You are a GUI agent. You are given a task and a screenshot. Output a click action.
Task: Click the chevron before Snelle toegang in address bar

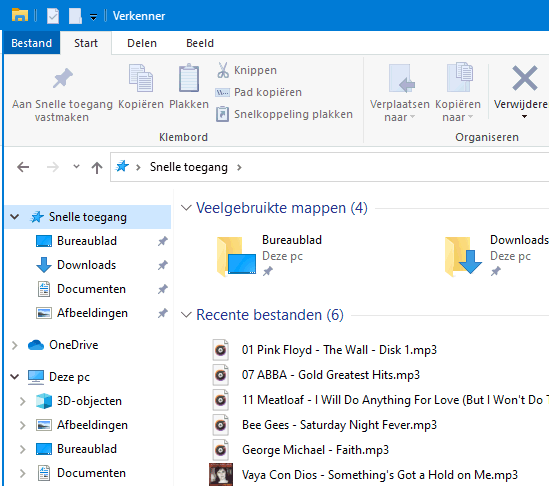tap(138, 167)
